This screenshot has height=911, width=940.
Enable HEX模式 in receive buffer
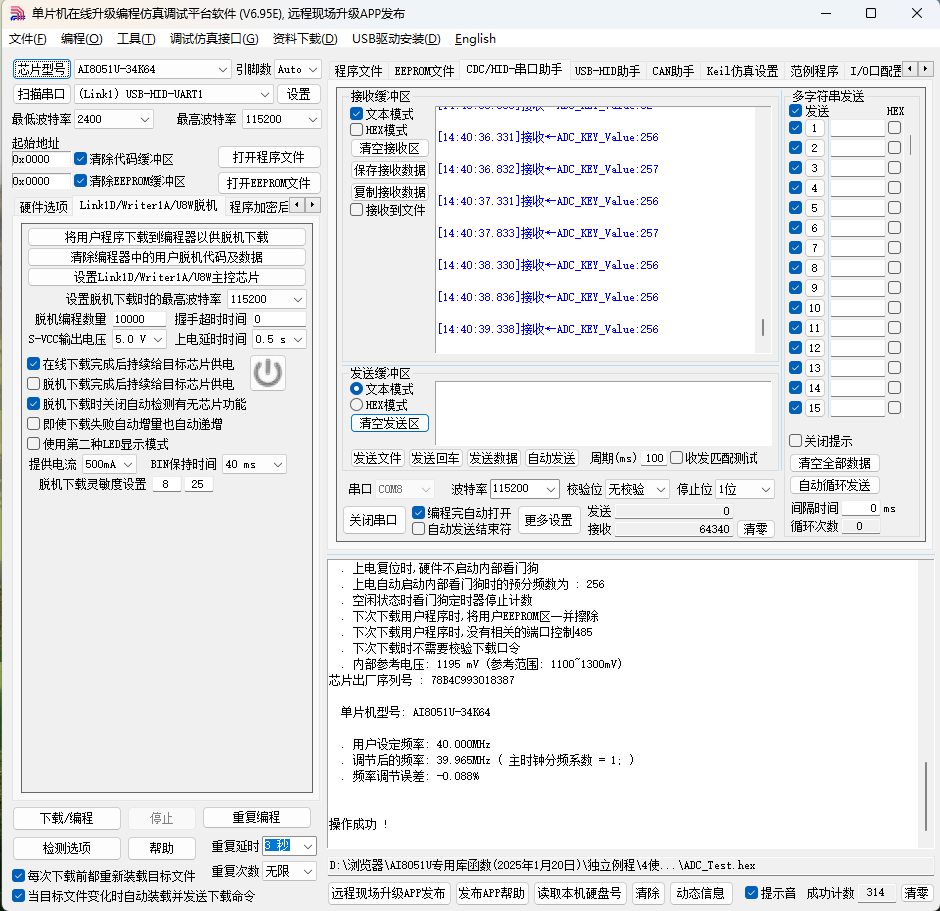357,129
